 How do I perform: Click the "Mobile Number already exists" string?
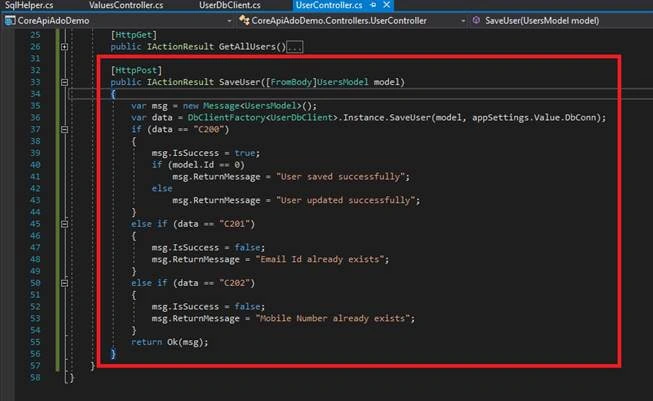tap(332, 319)
